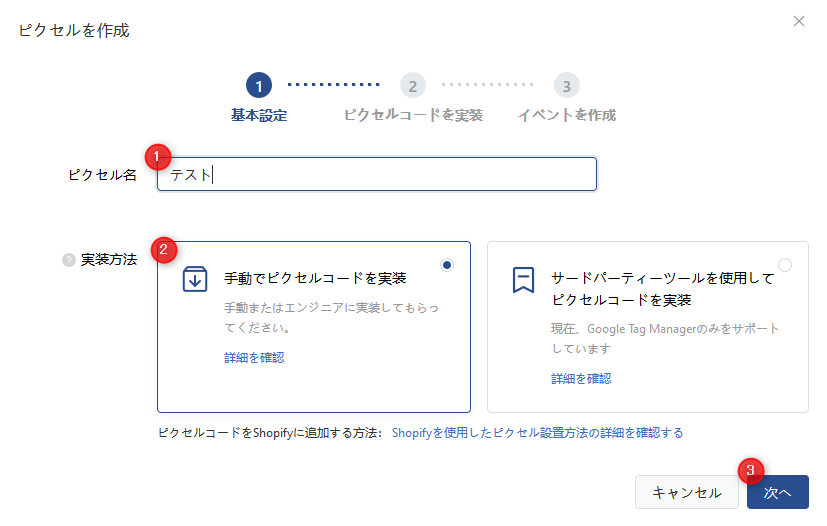This screenshot has width=827, height=526.
Task: Click step 1 circle 基本設定
Action: (x=258, y=86)
